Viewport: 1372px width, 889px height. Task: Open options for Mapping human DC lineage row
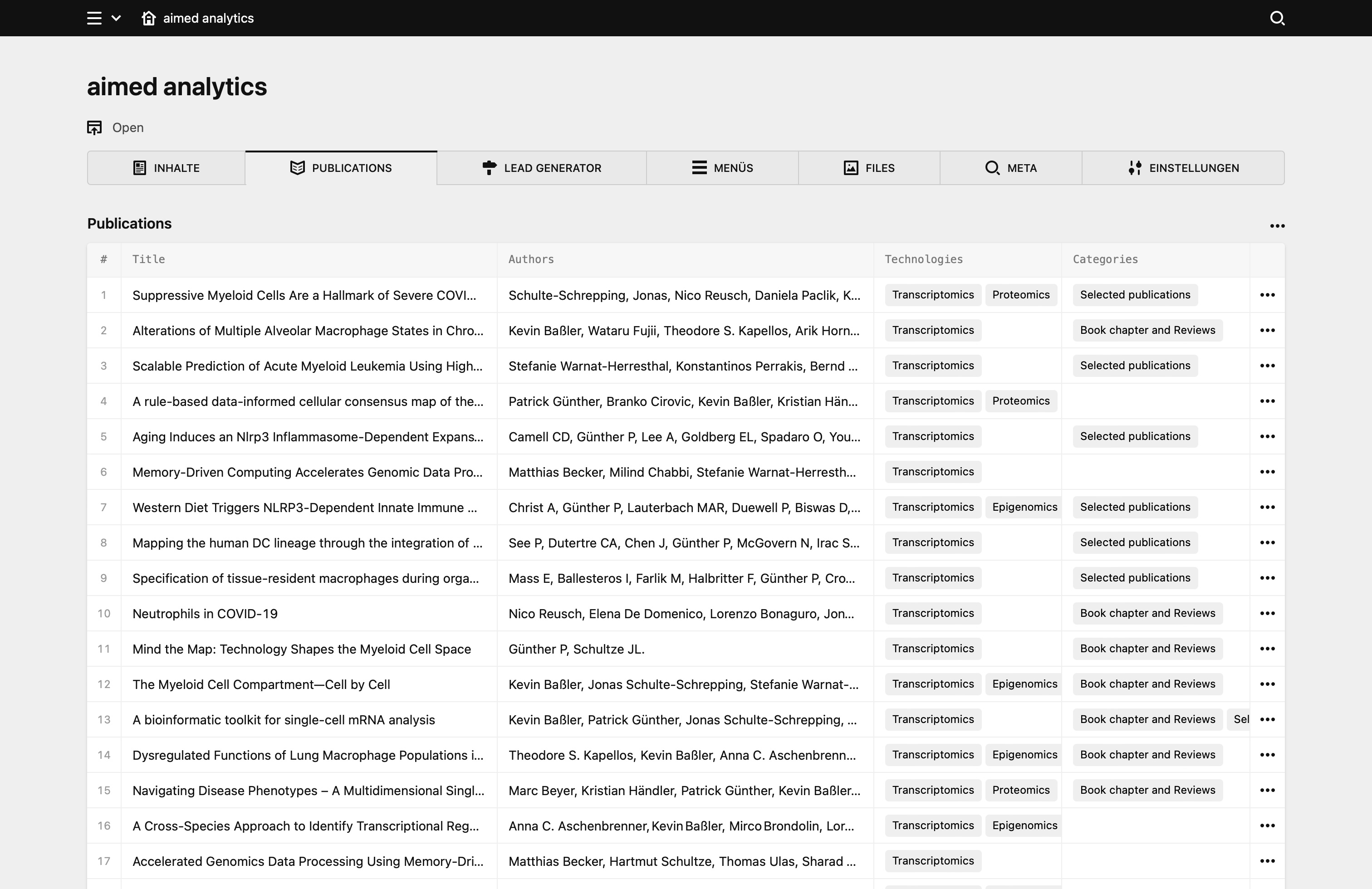click(x=1267, y=543)
